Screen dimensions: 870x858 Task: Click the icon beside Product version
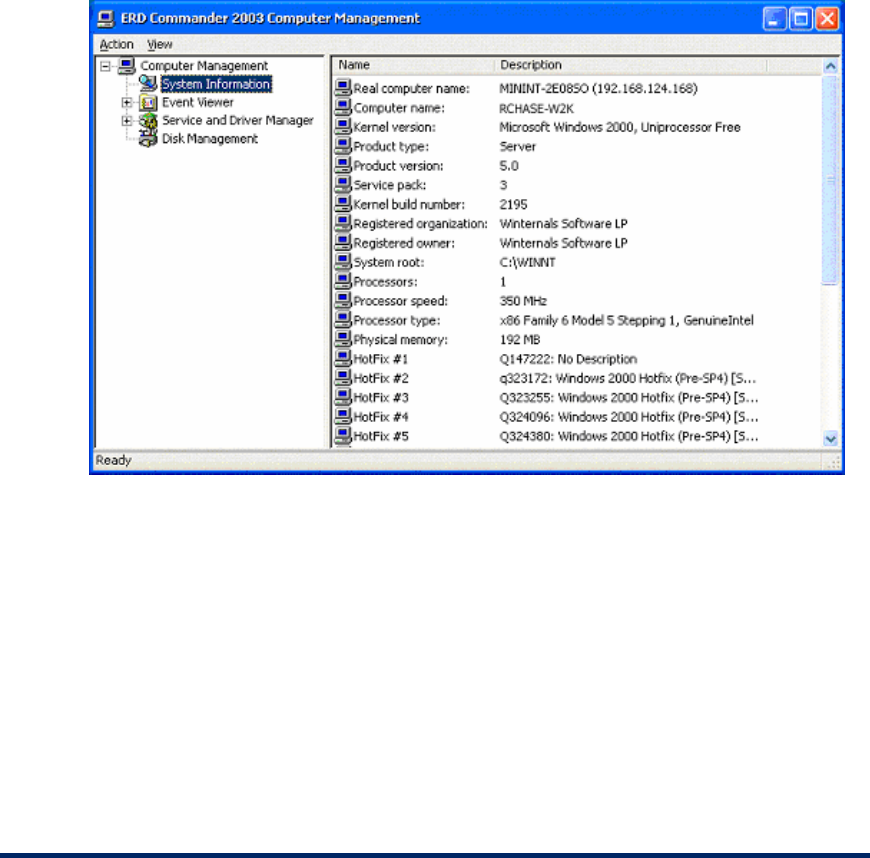[x=343, y=165]
